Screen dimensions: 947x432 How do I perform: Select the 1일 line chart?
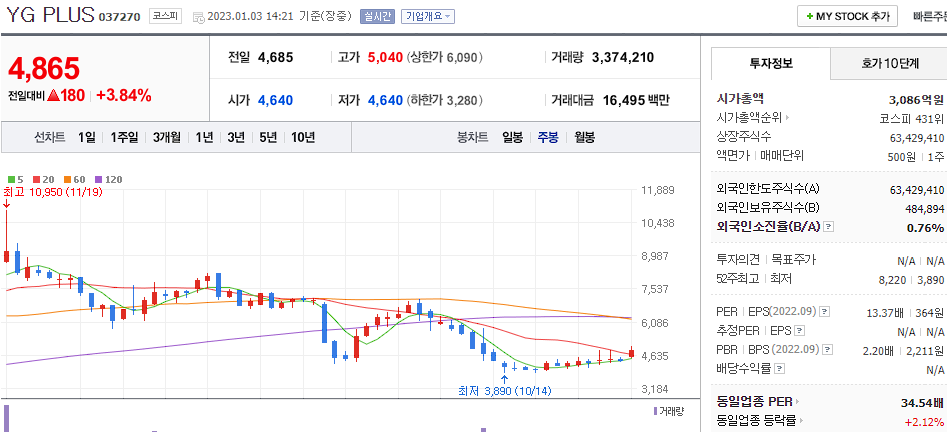[87, 137]
